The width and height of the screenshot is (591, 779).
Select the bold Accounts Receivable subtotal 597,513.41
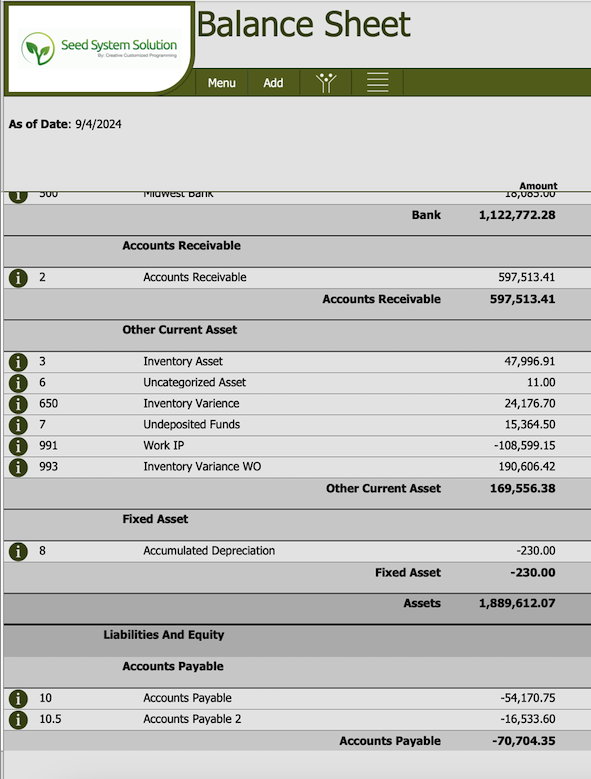point(522,299)
